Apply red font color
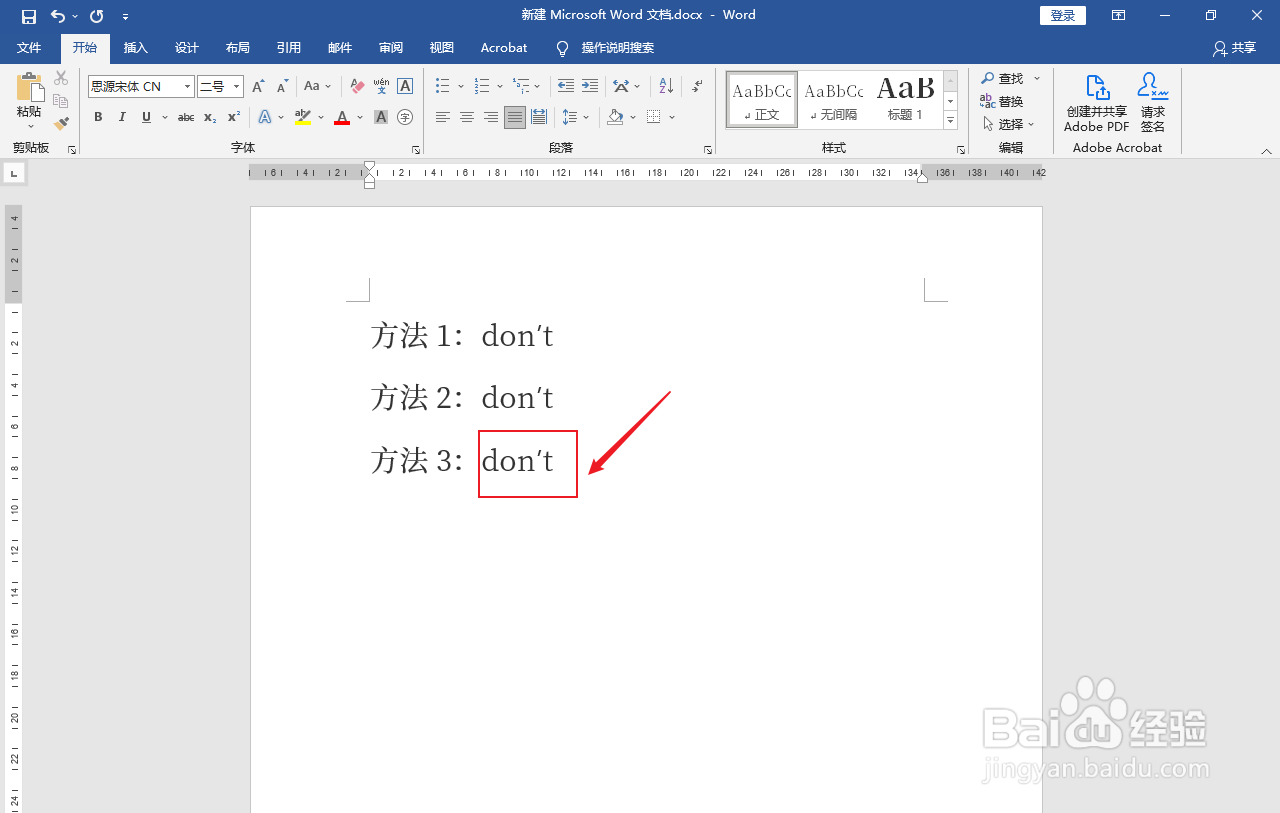1280x813 pixels. pyautogui.click(x=342, y=118)
